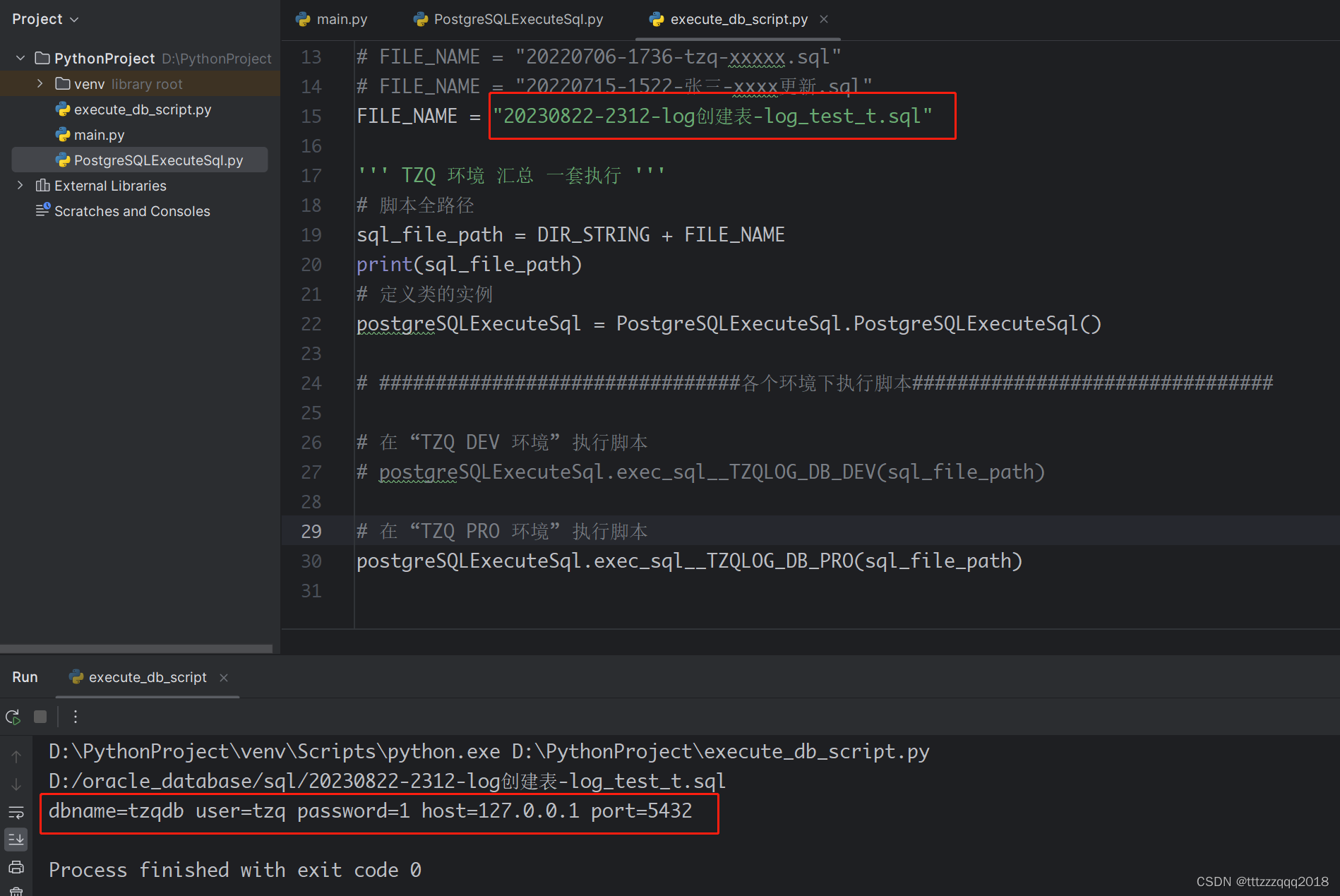Click the External Libraries icon
Image resolution: width=1340 pixels, height=896 pixels.
43,185
